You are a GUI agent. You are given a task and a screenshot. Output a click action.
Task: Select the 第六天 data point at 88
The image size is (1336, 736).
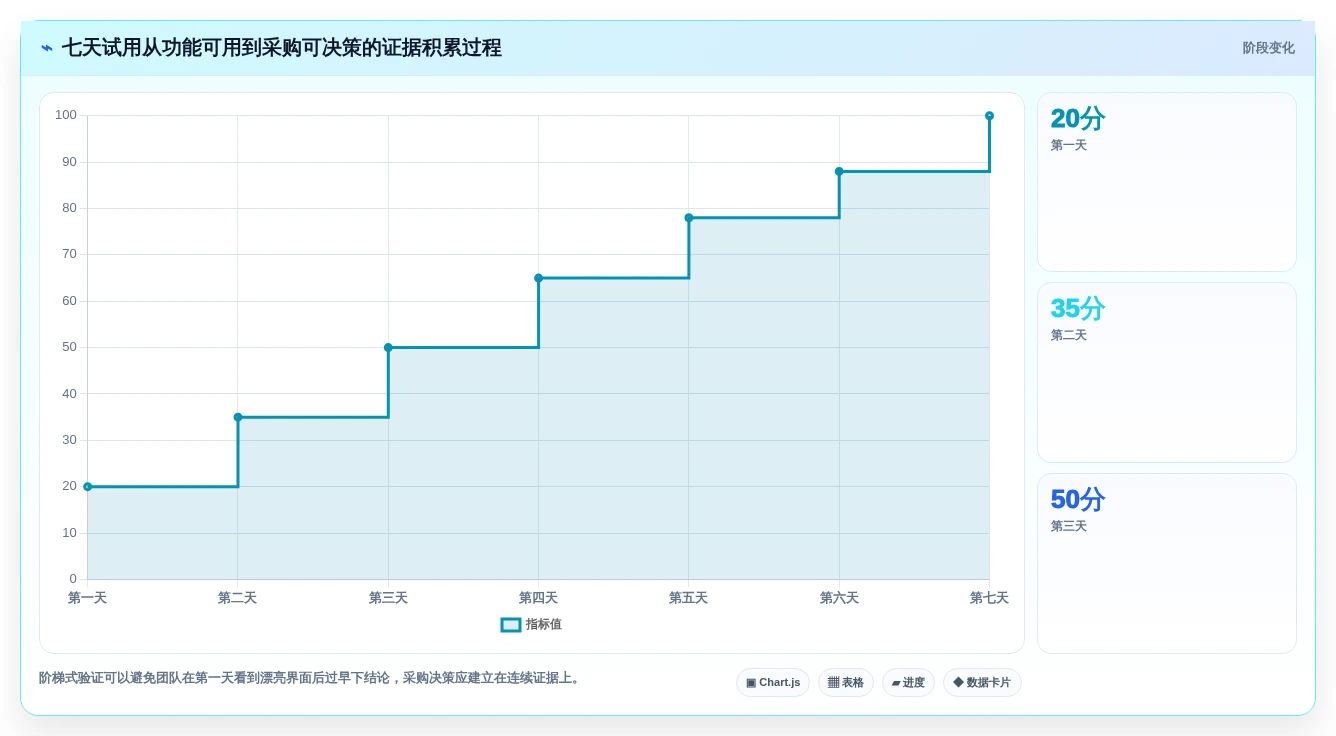pos(839,171)
